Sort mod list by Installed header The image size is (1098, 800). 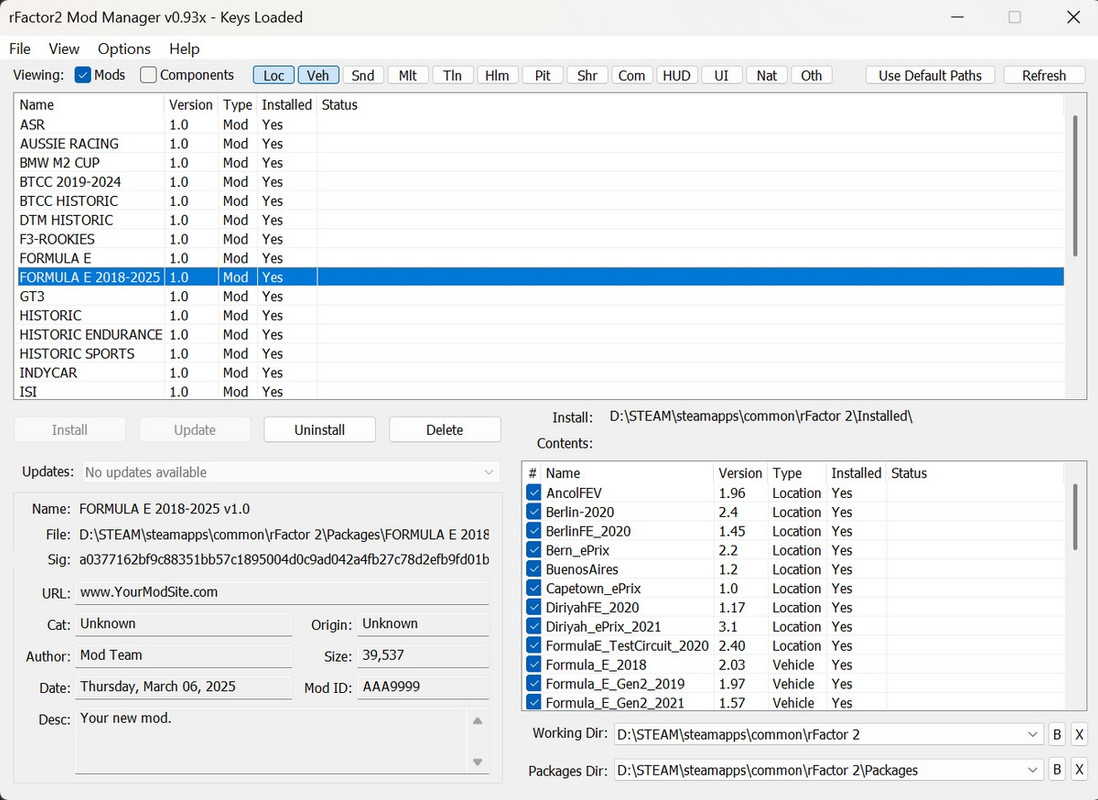click(x=286, y=105)
